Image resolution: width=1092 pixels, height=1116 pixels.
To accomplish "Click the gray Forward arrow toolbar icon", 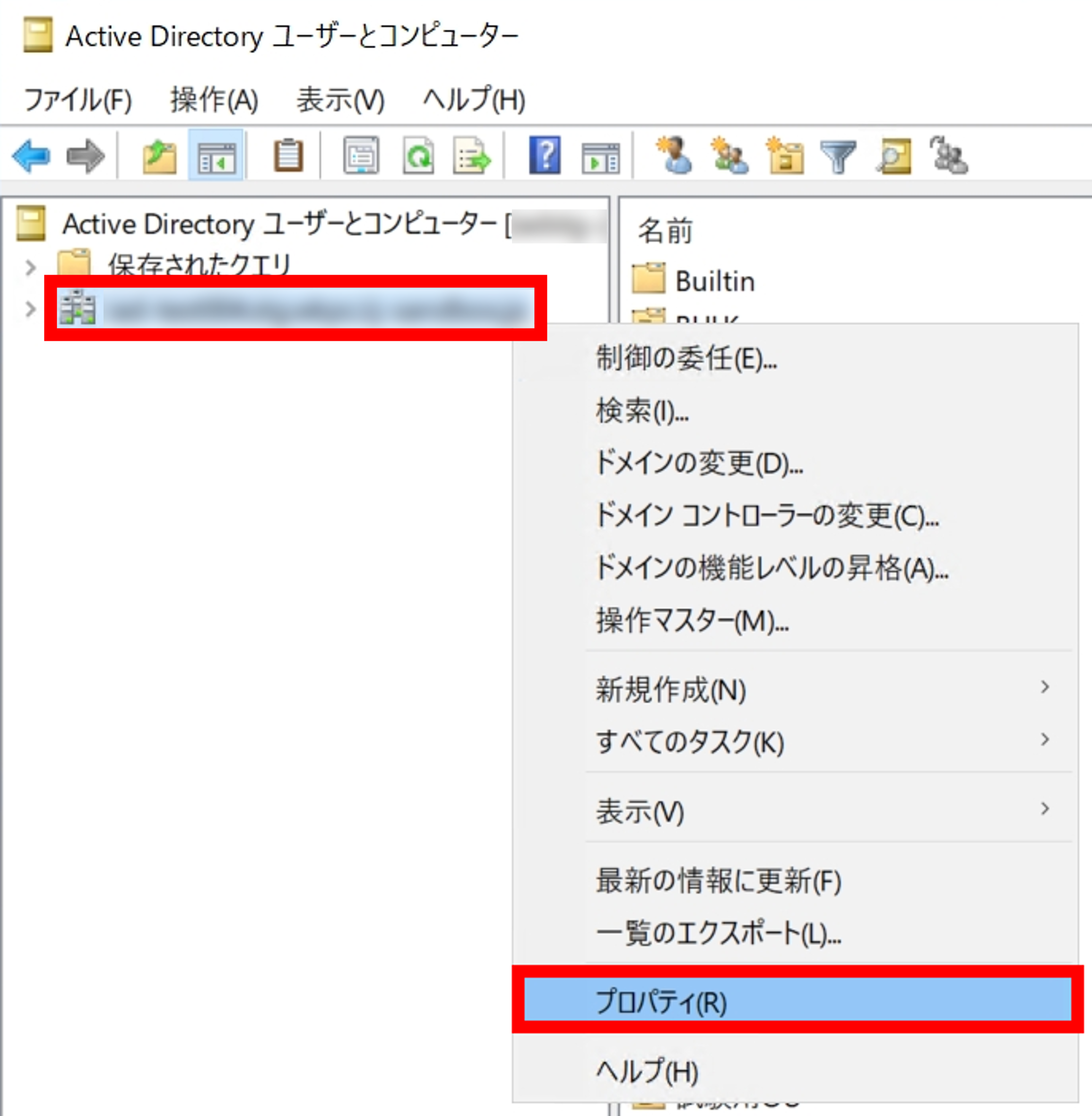I will [x=86, y=156].
